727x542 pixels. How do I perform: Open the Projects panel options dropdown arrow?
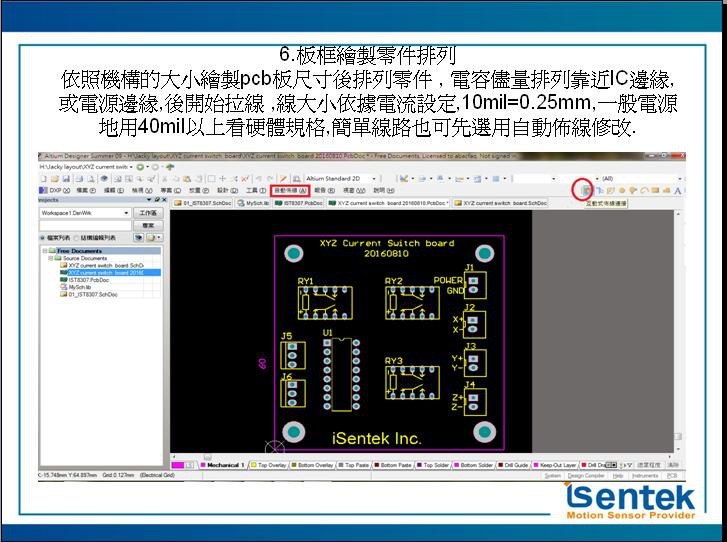tap(149, 200)
